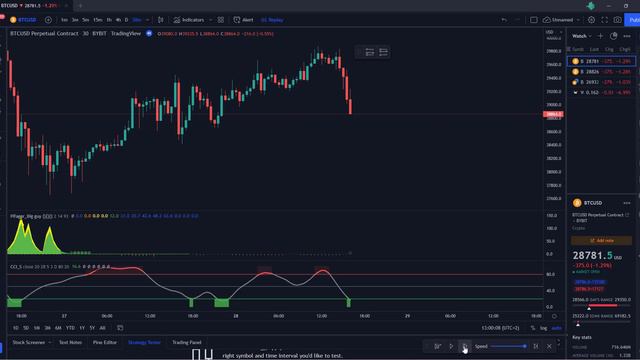
Task: Open chart settings gear icon
Action: pos(591,20)
